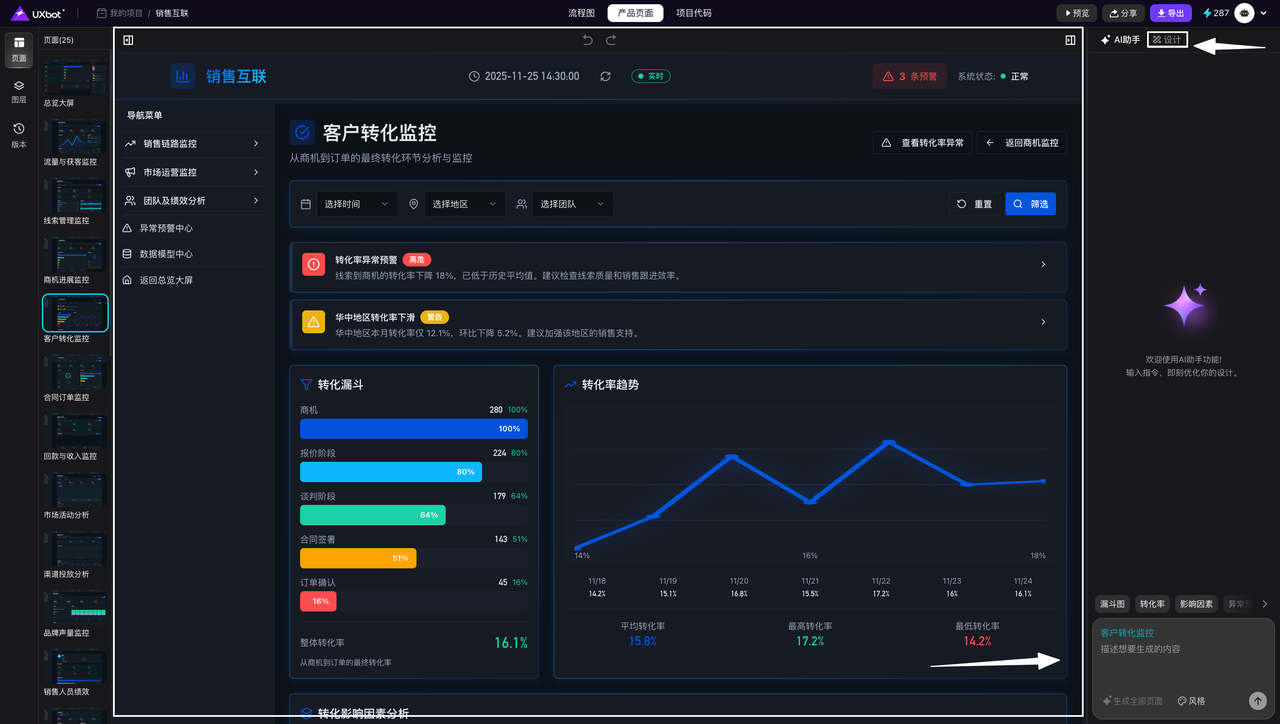Click the send arrow in AI prompt
This screenshot has width=1280, height=724.
point(1257,701)
